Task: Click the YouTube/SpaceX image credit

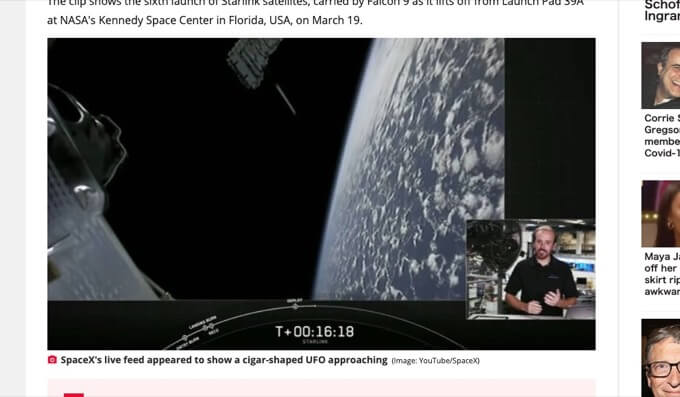Action: pos(435,361)
